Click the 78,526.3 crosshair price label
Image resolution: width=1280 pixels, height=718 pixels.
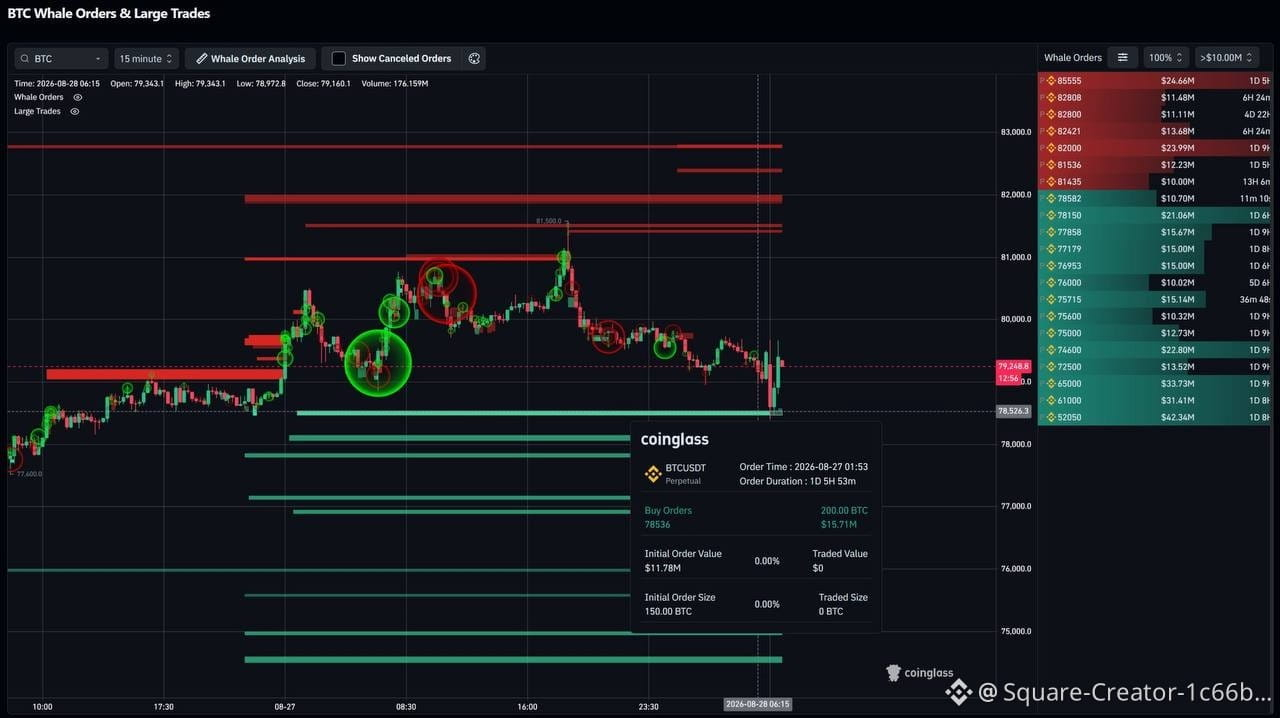(1013, 411)
